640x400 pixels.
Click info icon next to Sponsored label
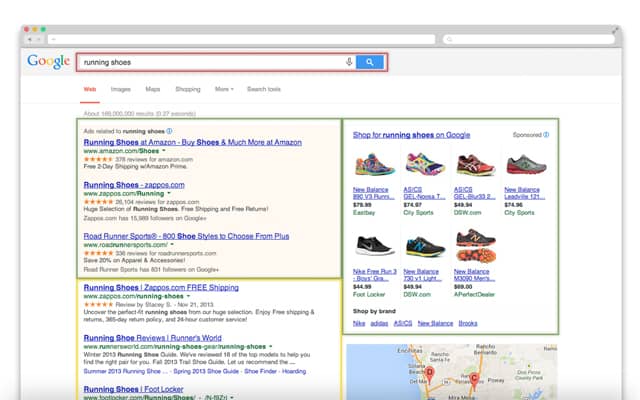coord(546,135)
